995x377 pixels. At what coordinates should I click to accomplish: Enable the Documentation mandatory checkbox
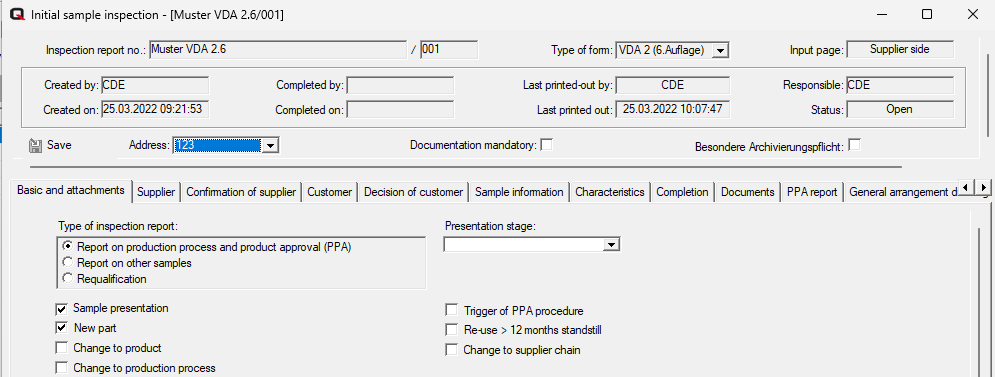click(x=546, y=145)
